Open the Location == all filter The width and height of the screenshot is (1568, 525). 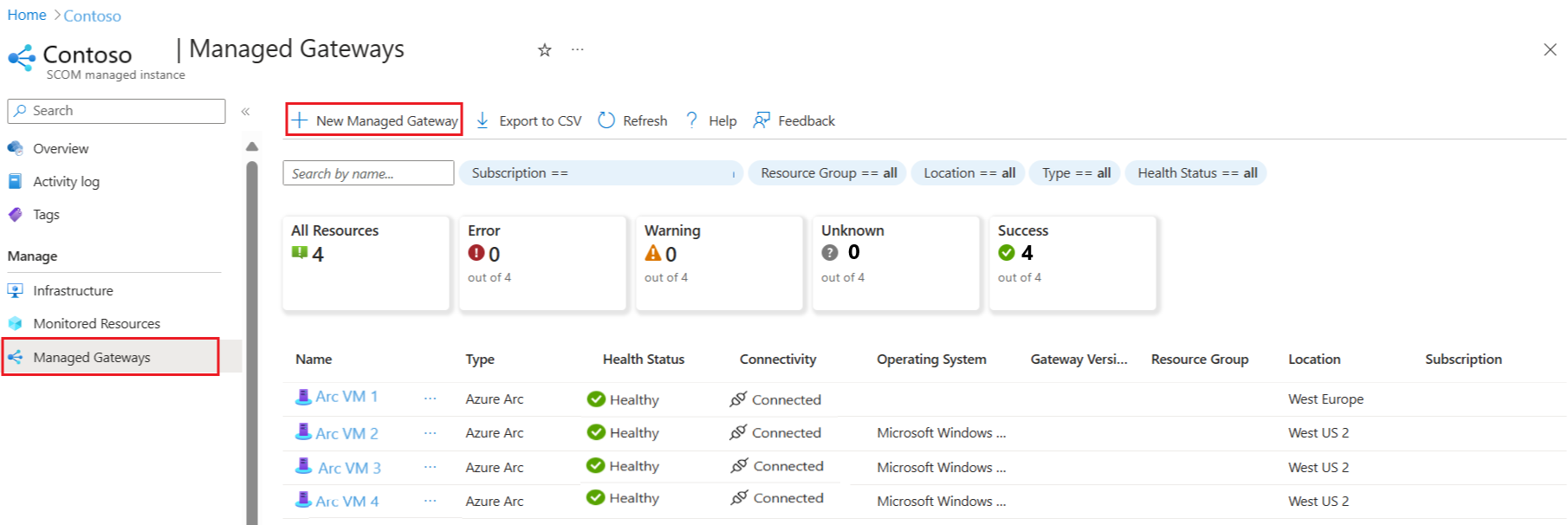coord(969,173)
